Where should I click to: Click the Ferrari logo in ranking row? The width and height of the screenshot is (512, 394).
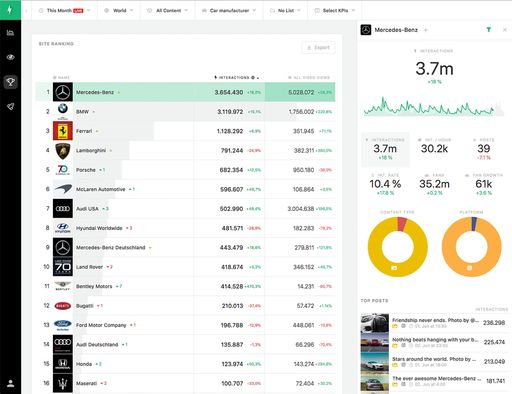point(63,131)
